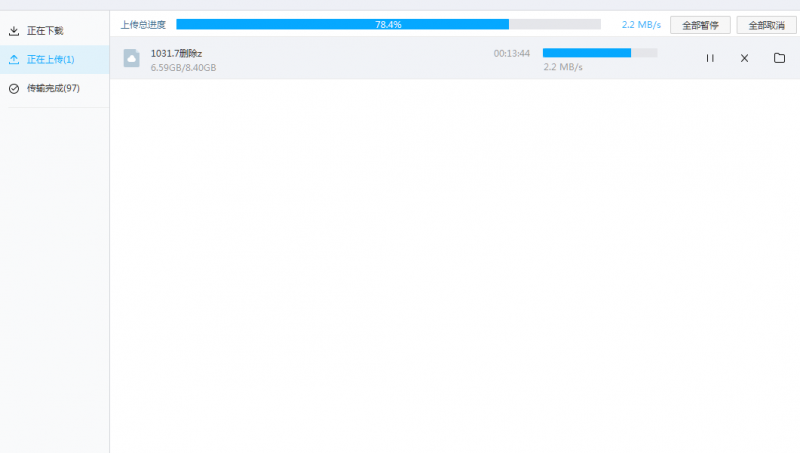Click the file type icon of 1031.7删除z

pos(131,59)
